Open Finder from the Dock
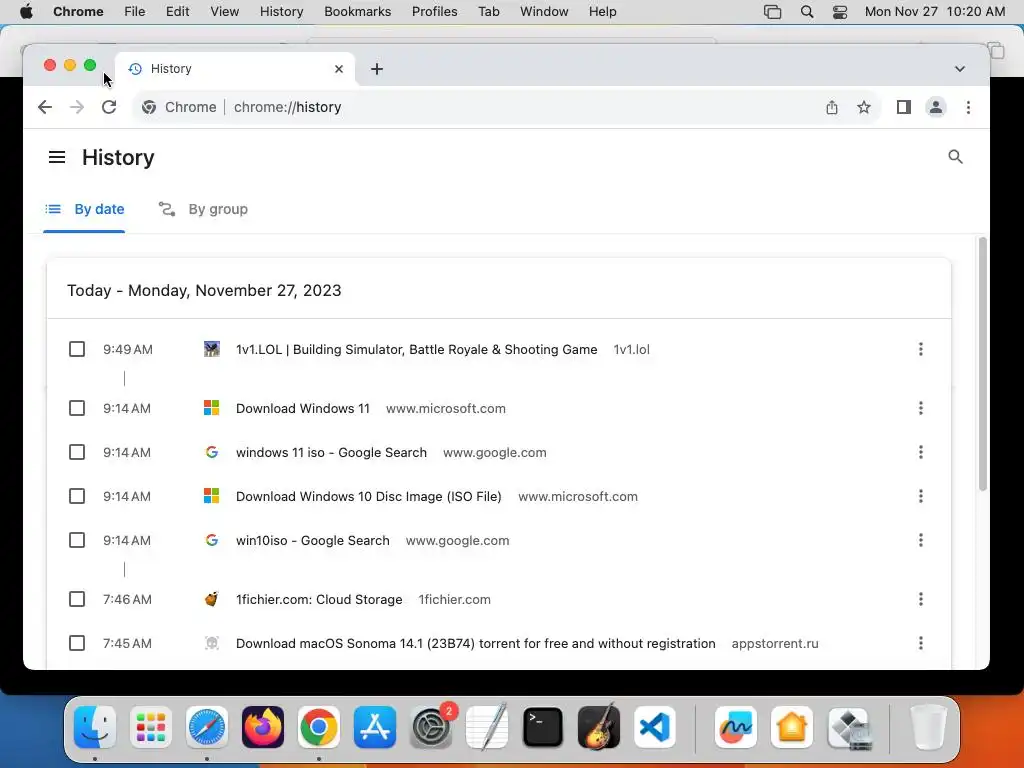This screenshot has width=1024, height=768. point(95,727)
